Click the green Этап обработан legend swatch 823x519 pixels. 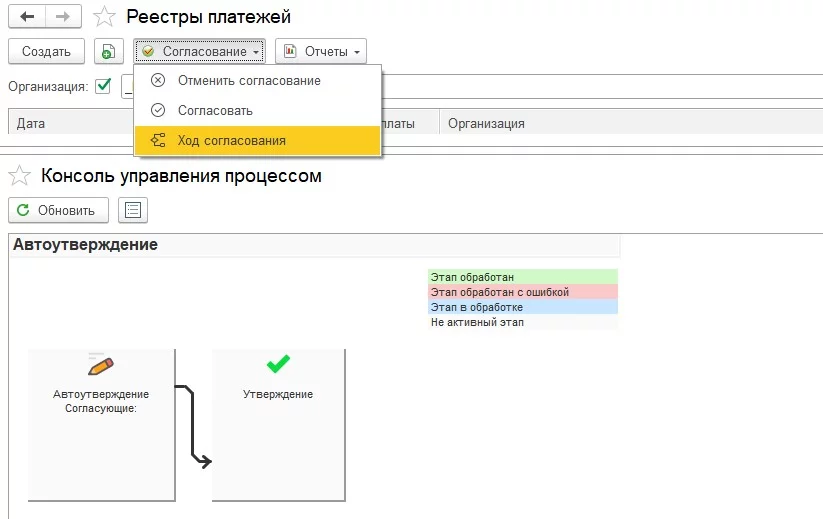pos(522,277)
